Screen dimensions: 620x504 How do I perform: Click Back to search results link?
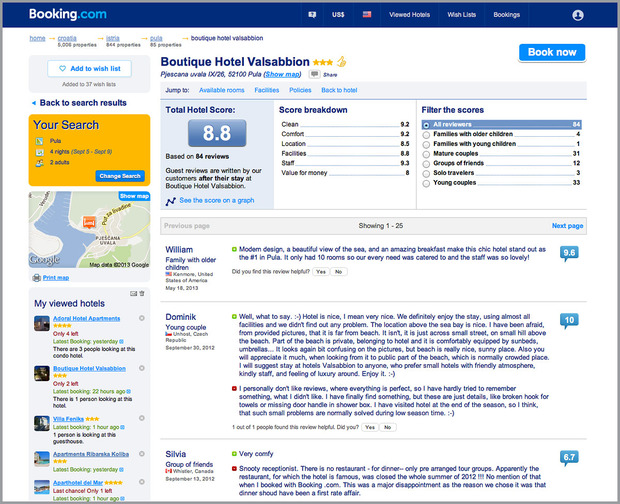[83, 103]
